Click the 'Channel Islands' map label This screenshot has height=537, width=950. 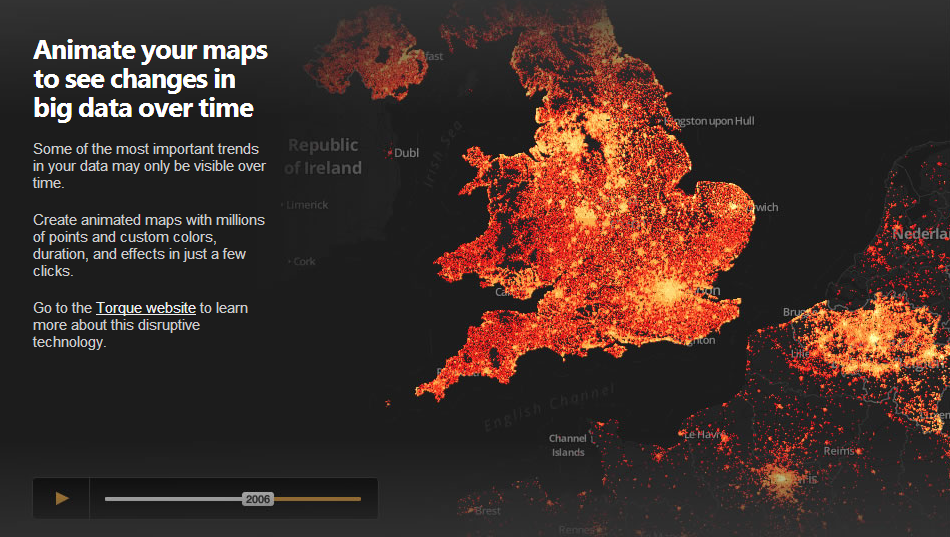[568, 445]
